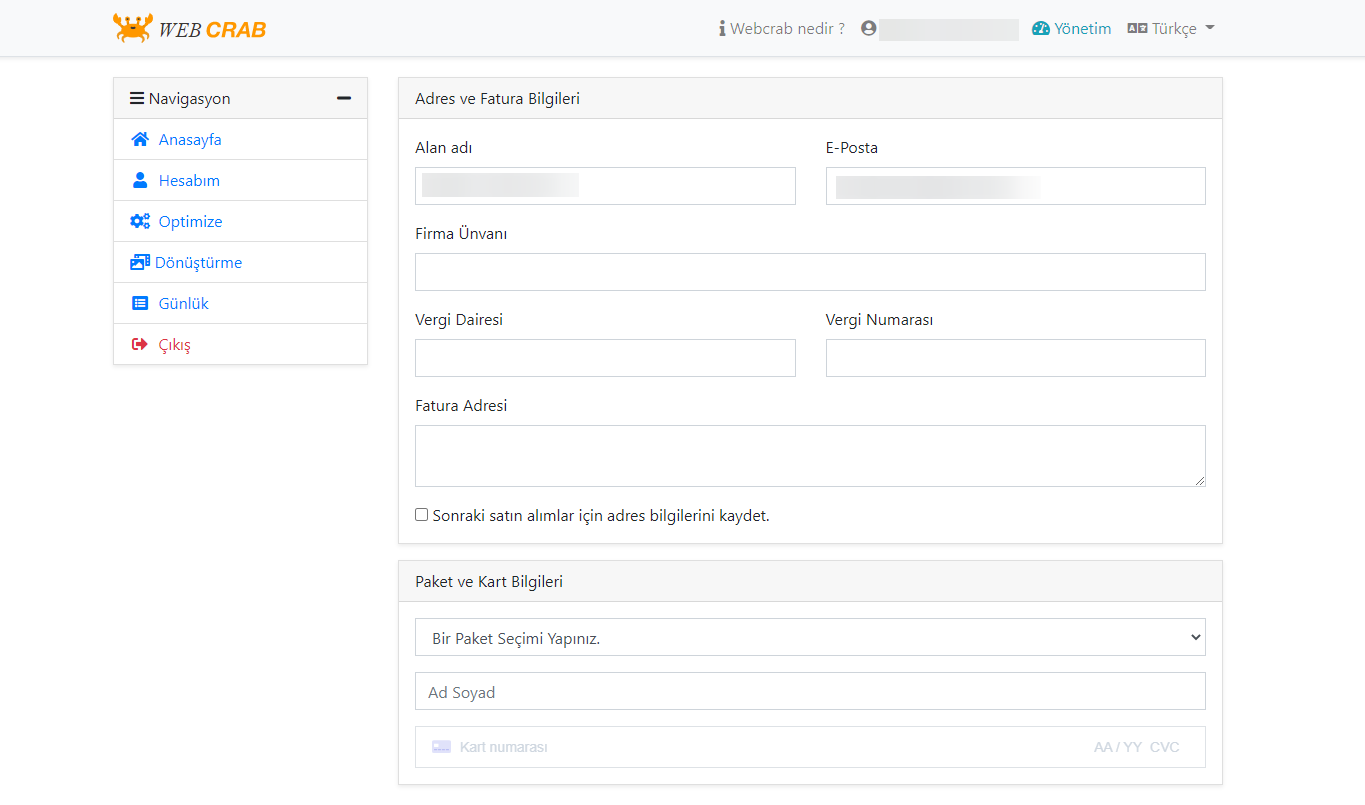This screenshot has width=1365, height=805.
Task: Click the Optimize gears icon
Action: point(140,221)
